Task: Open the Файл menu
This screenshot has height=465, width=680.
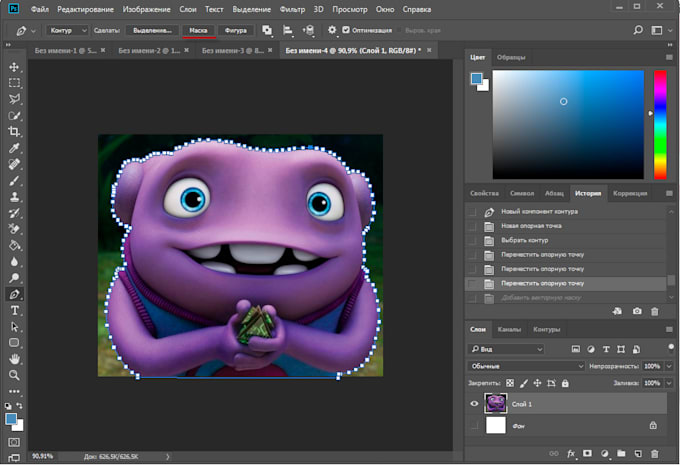Action: click(x=39, y=9)
